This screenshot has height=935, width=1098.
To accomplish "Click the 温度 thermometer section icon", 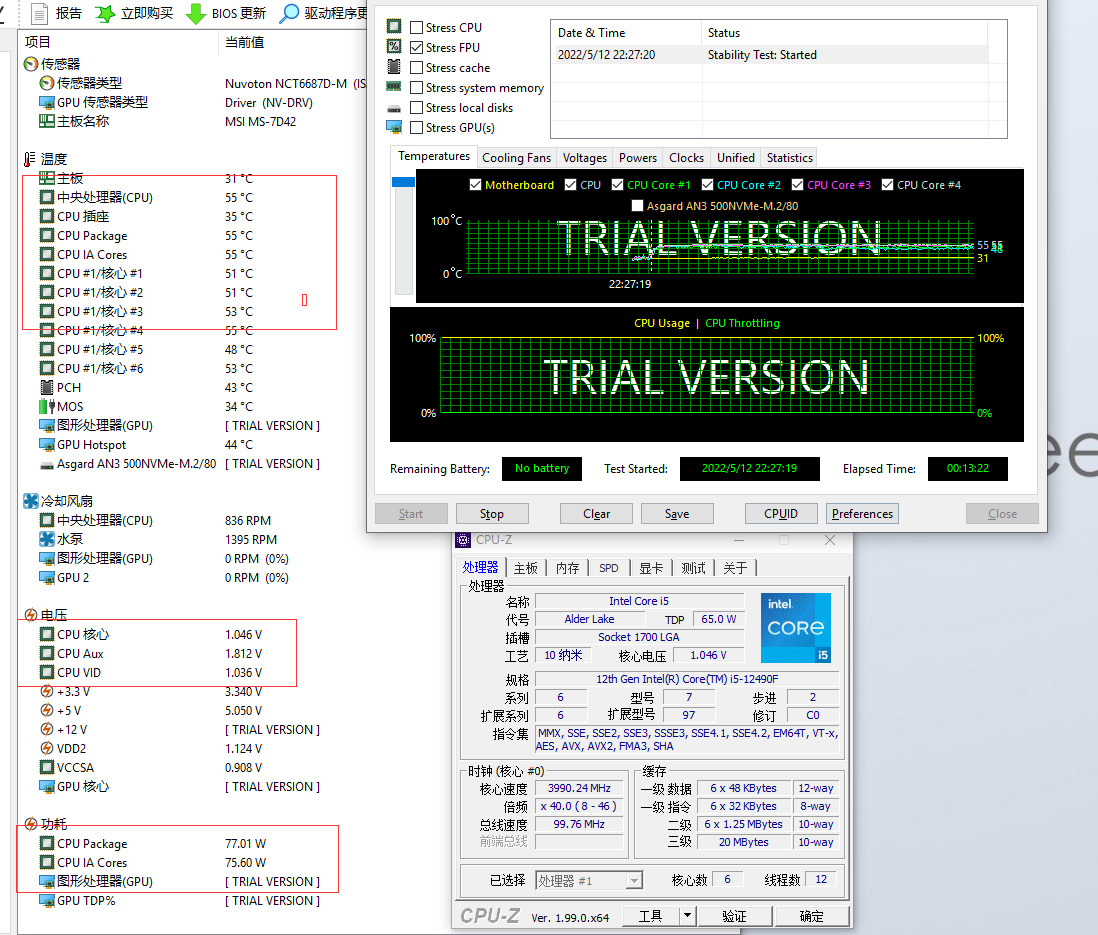I will pyautogui.click(x=29, y=160).
